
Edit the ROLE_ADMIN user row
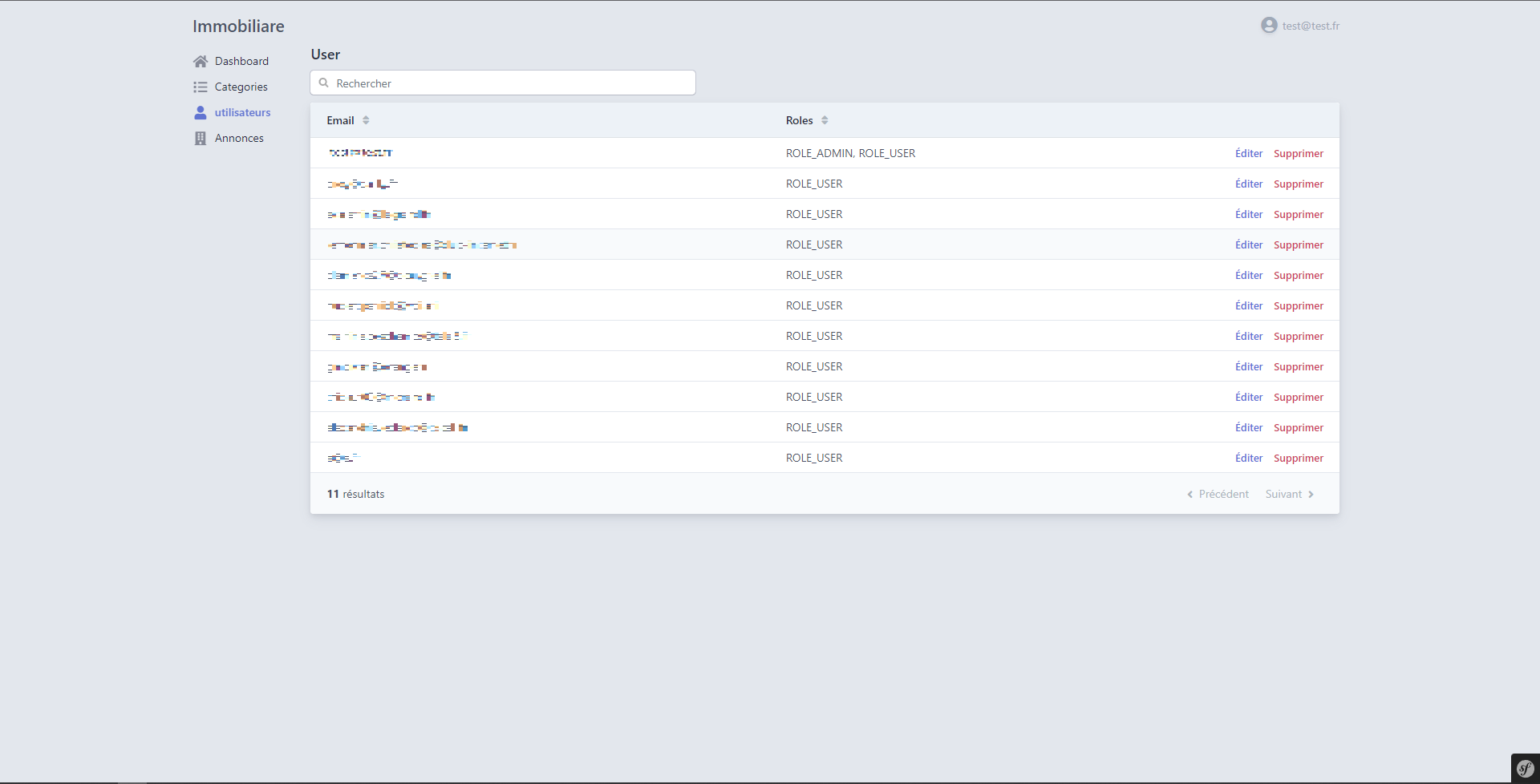click(1248, 154)
